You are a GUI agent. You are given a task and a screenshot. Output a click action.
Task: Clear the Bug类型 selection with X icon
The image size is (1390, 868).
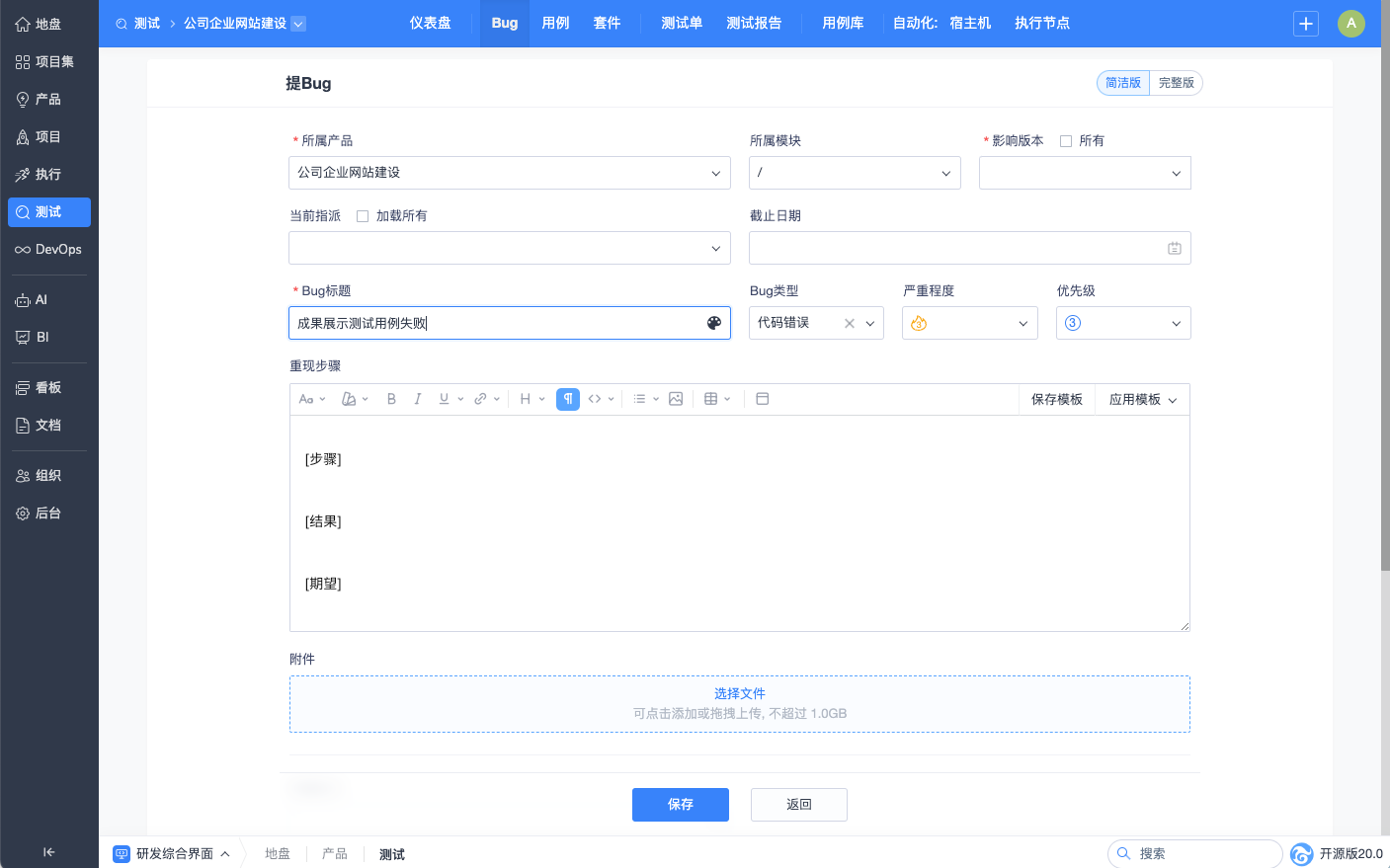point(849,323)
